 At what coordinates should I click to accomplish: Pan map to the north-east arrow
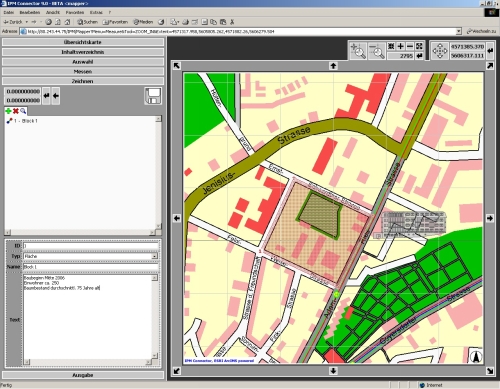(490, 66)
